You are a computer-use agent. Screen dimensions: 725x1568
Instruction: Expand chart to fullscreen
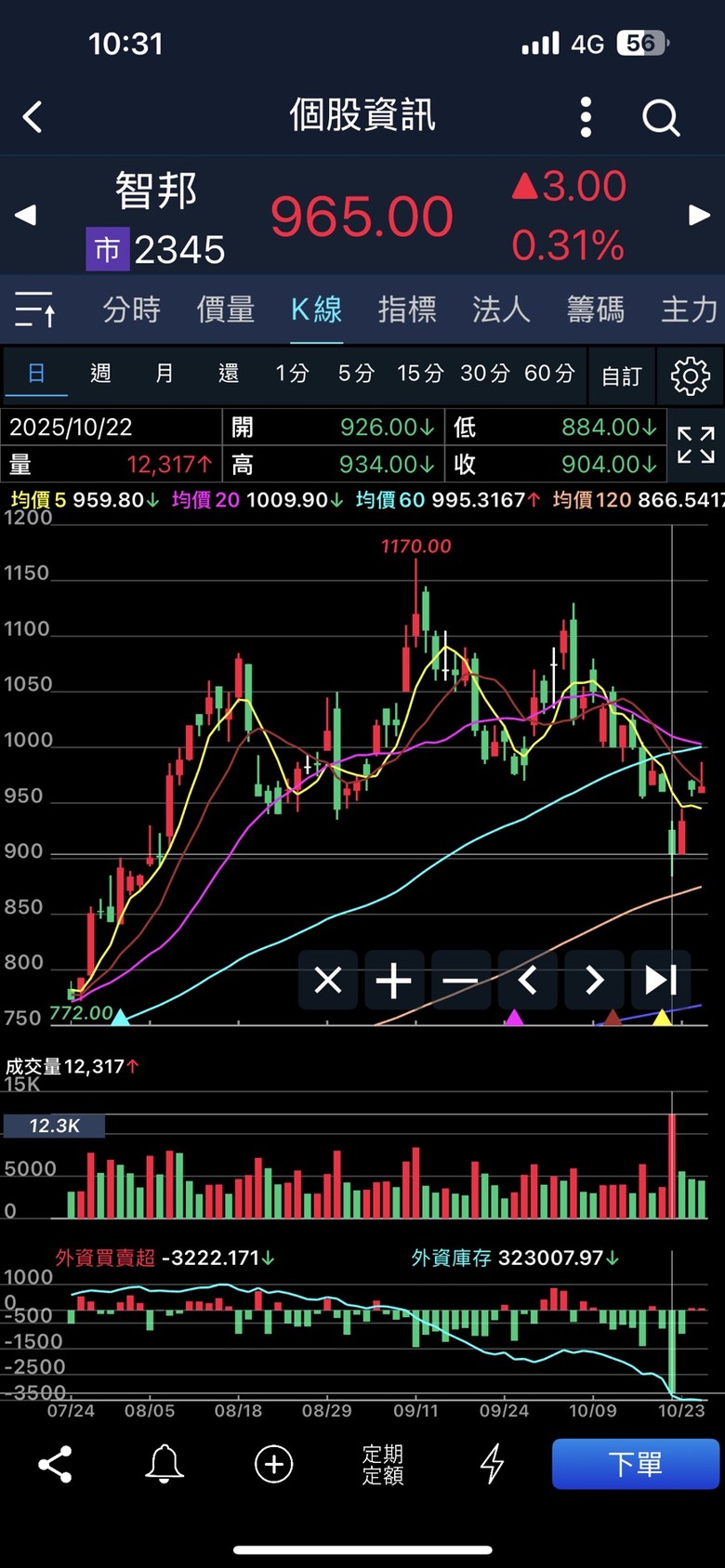tap(695, 445)
